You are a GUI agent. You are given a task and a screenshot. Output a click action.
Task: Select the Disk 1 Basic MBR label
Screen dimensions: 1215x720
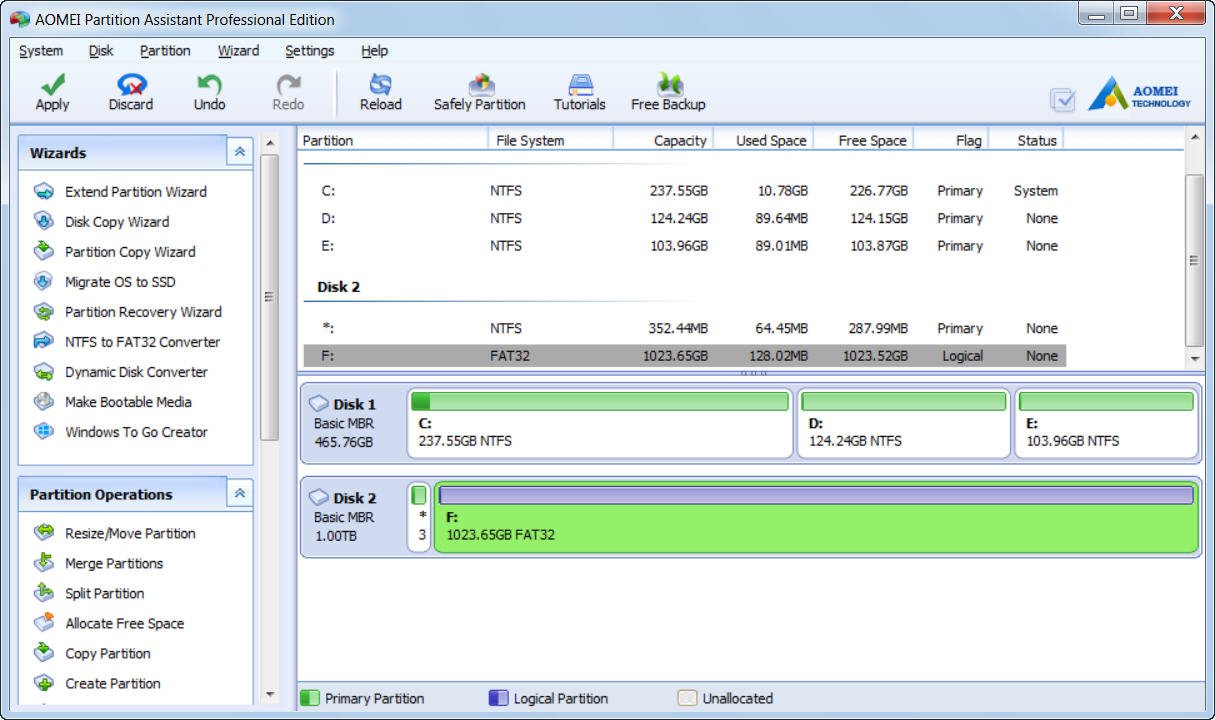click(x=343, y=423)
